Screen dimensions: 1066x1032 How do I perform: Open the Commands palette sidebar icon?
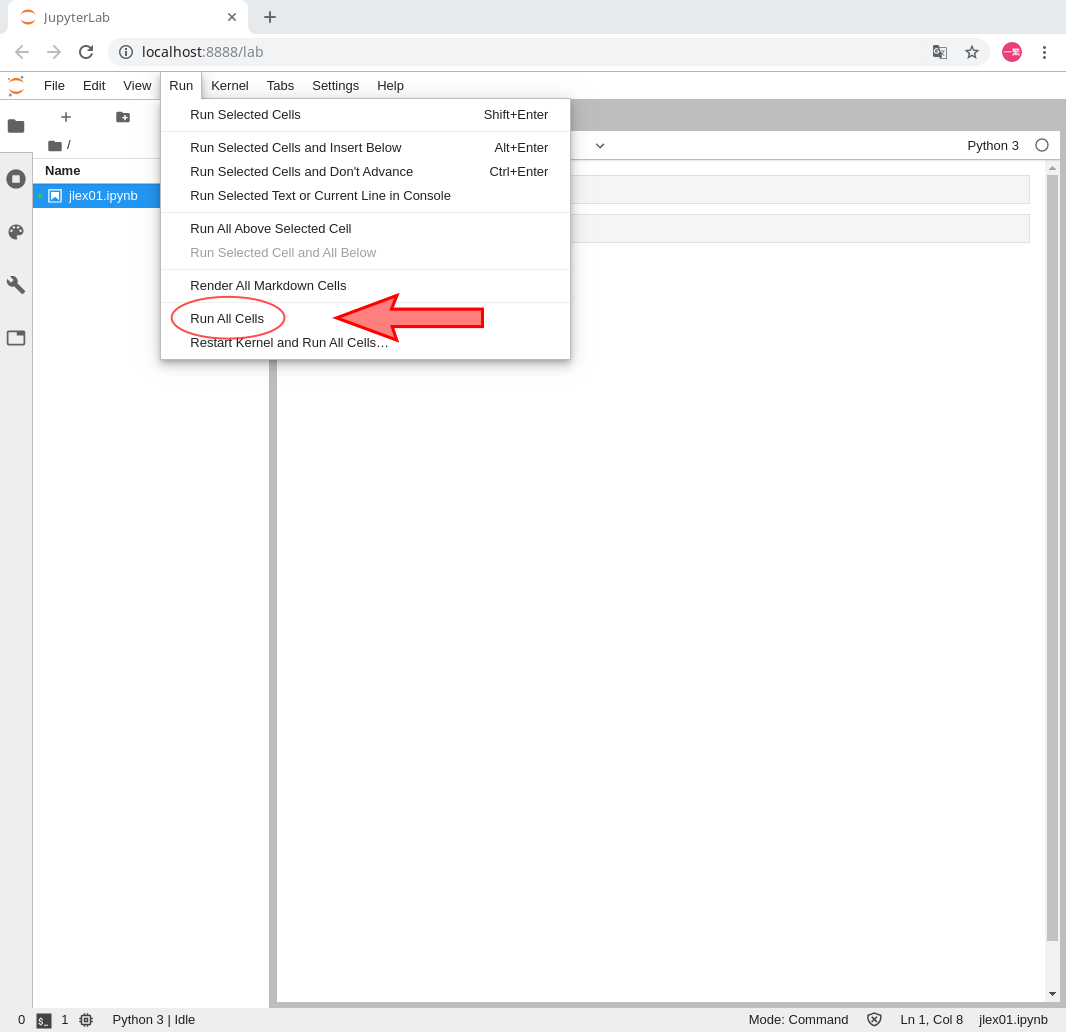click(x=16, y=232)
